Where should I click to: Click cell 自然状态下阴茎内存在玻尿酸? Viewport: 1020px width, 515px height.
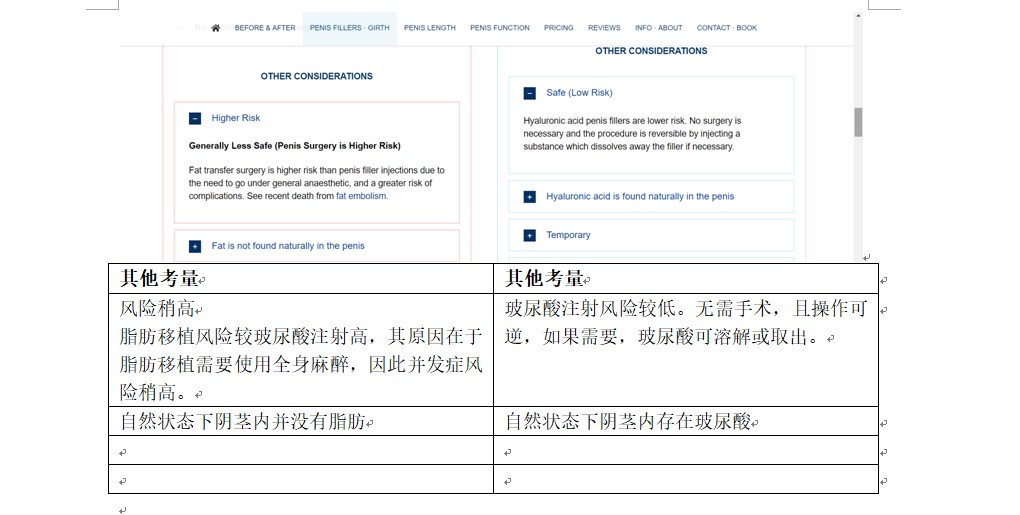tap(686, 421)
